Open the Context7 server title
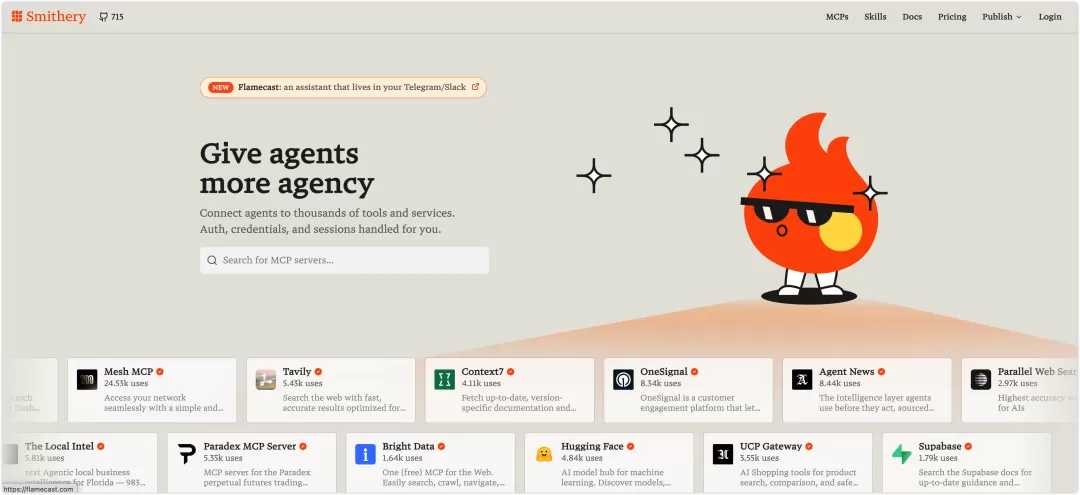This screenshot has height=495, width=1080. coord(482,372)
